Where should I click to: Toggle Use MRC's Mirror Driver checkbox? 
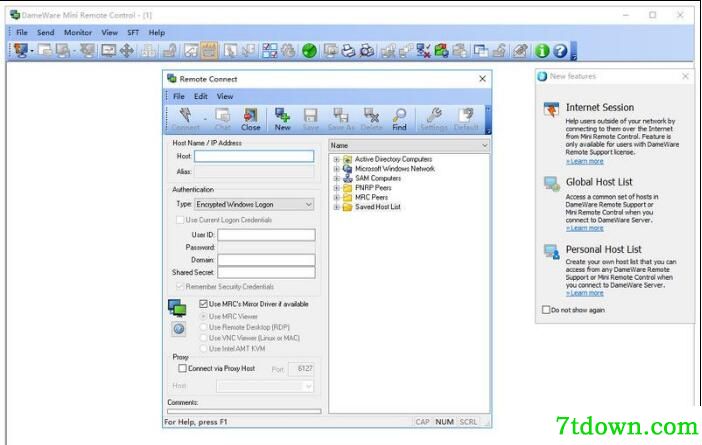coord(203,304)
